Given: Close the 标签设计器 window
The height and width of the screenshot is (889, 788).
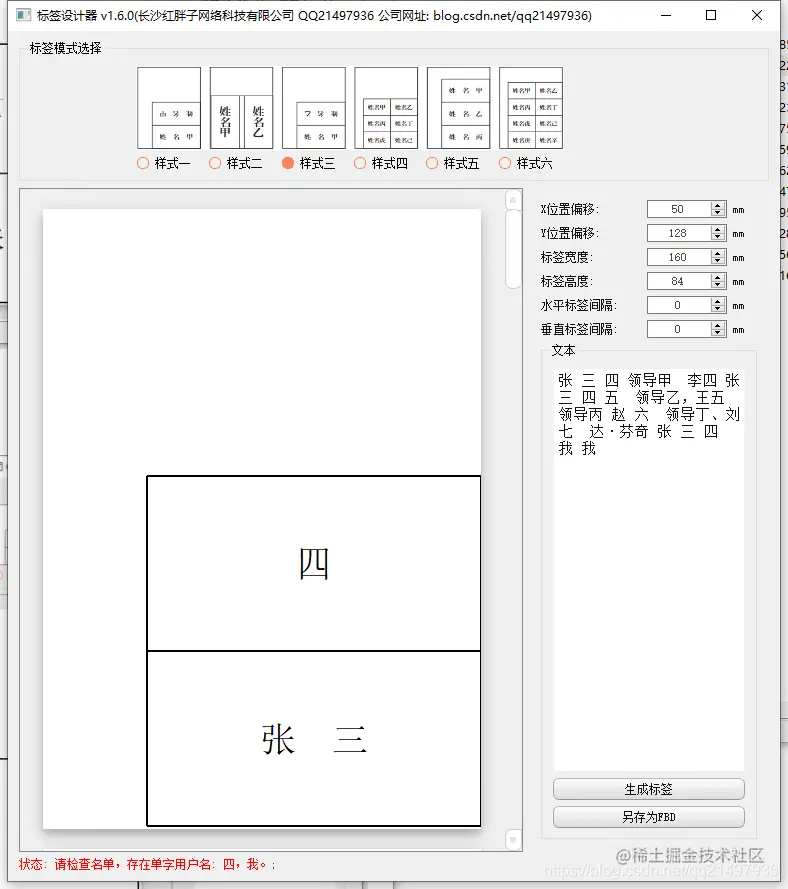Looking at the screenshot, I should pos(757,15).
